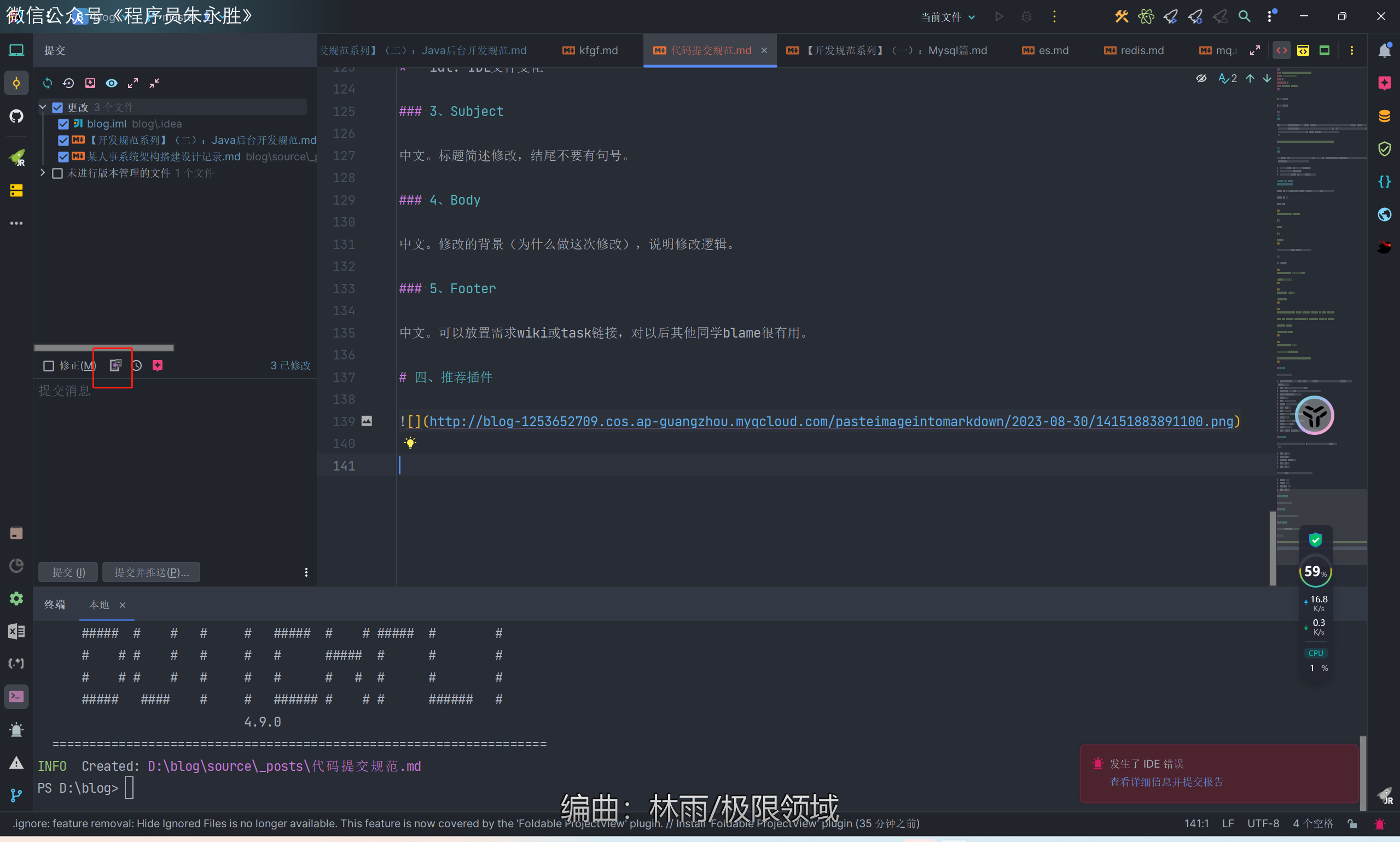Switch to the Mysql篇.md tab
This screenshot has width=1400, height=842.
click(887, 50)
